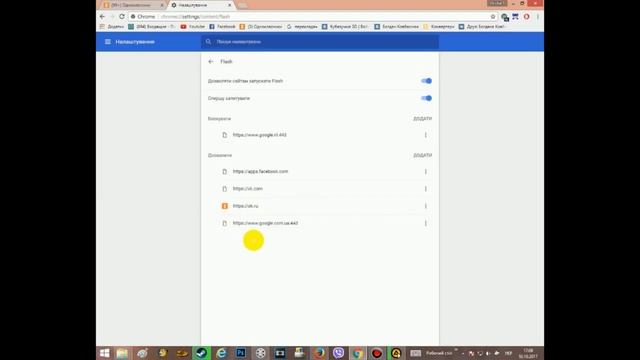Close the Settings browser tab
This screenshot has height=360, width=640.
coord(229,5)
